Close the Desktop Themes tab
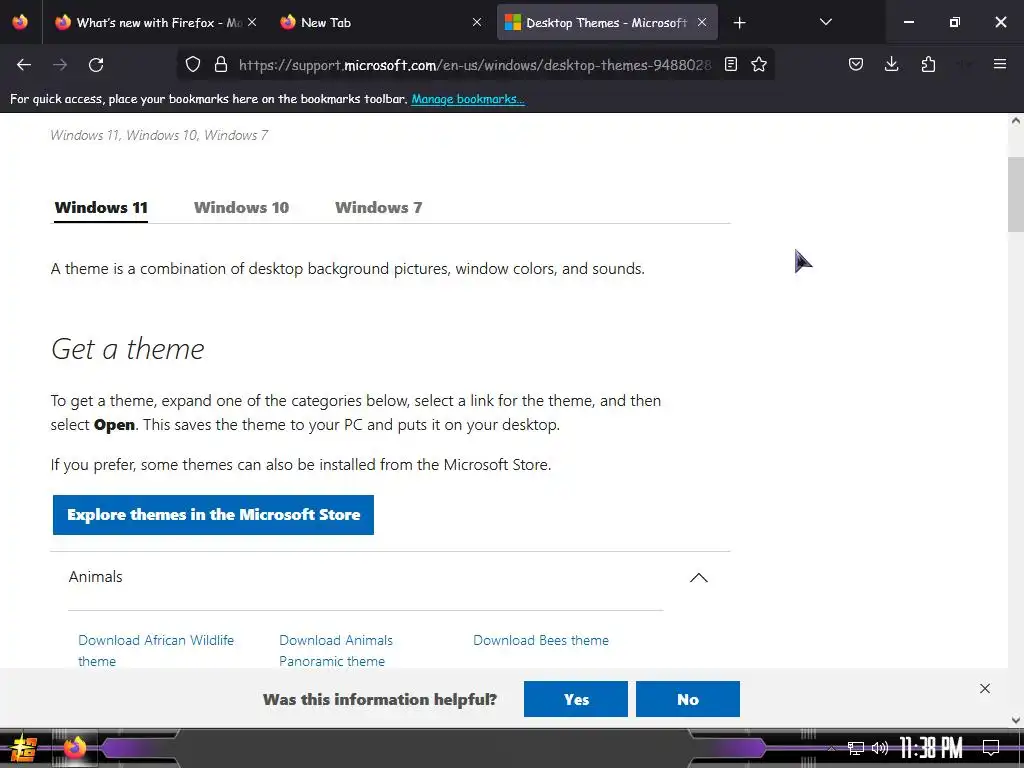Viewport: 1024px width, 768px height. tap(702, 22)
